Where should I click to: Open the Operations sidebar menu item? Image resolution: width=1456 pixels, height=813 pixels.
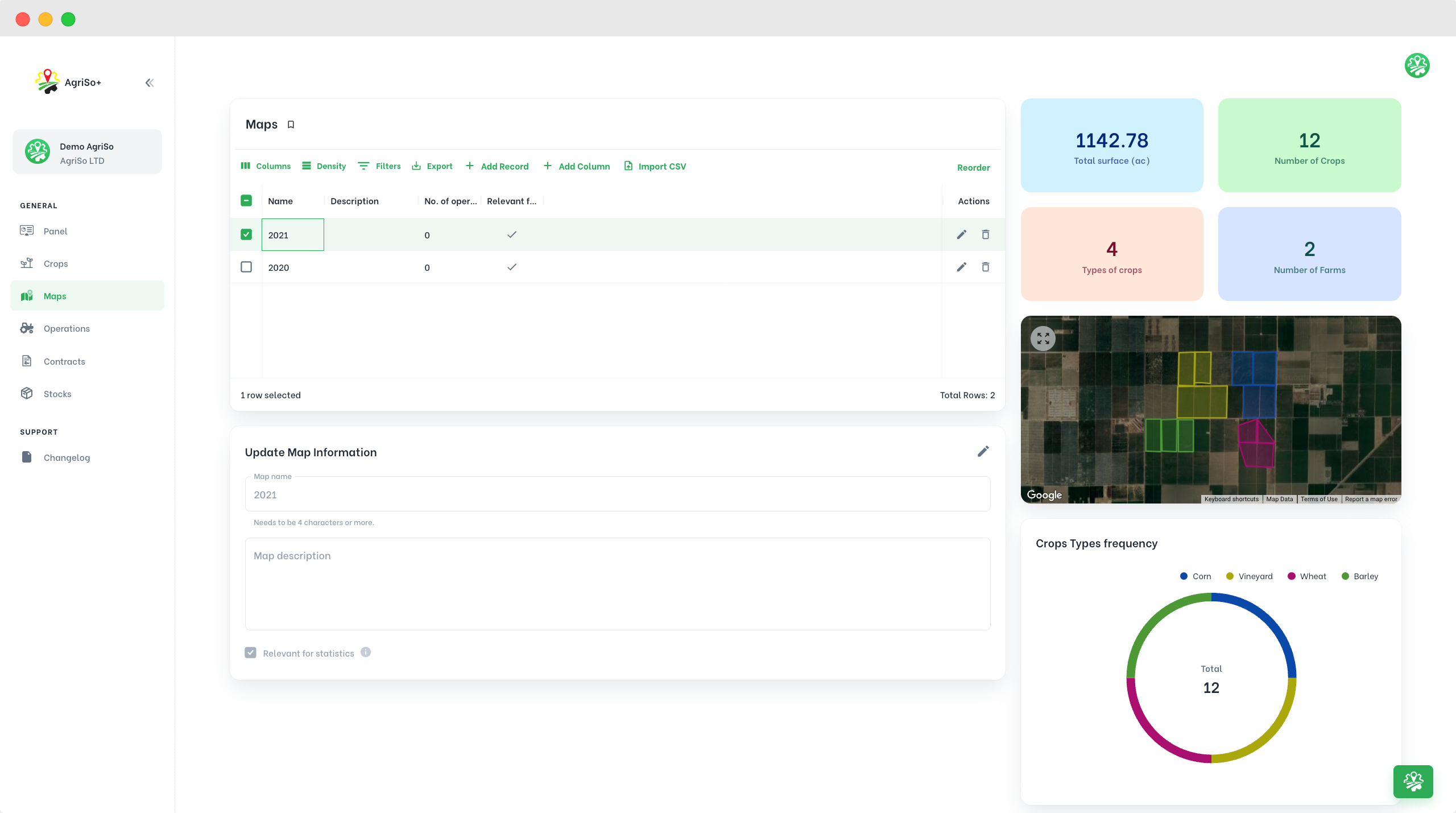(x=67, y=329)
